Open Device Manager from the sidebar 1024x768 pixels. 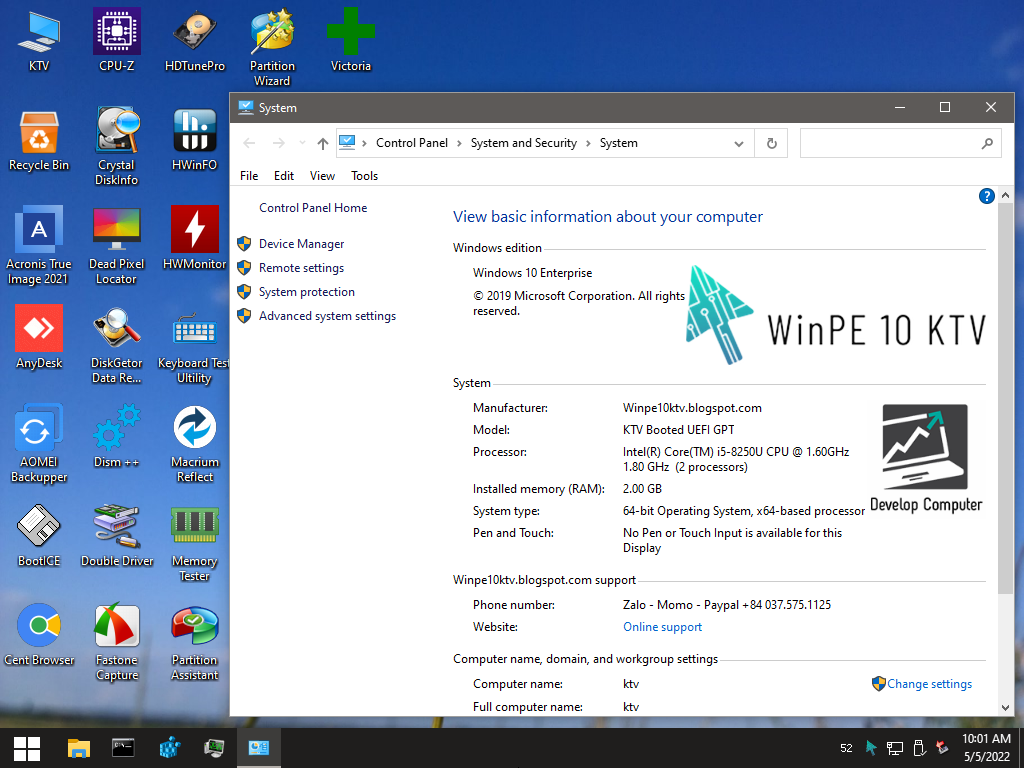click(301, 244)
